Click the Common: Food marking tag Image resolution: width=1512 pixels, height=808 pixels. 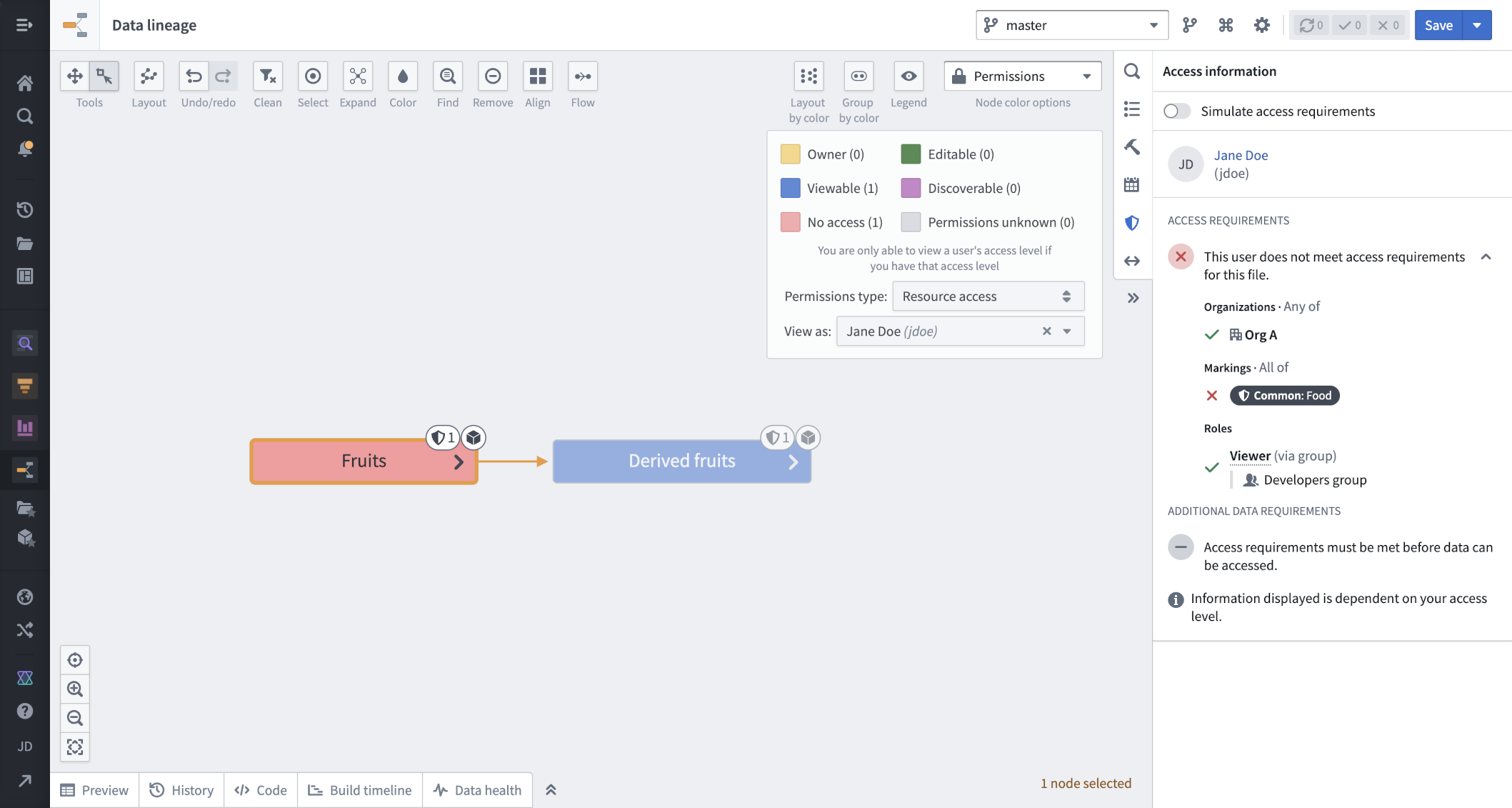[x=1284, y=396]
